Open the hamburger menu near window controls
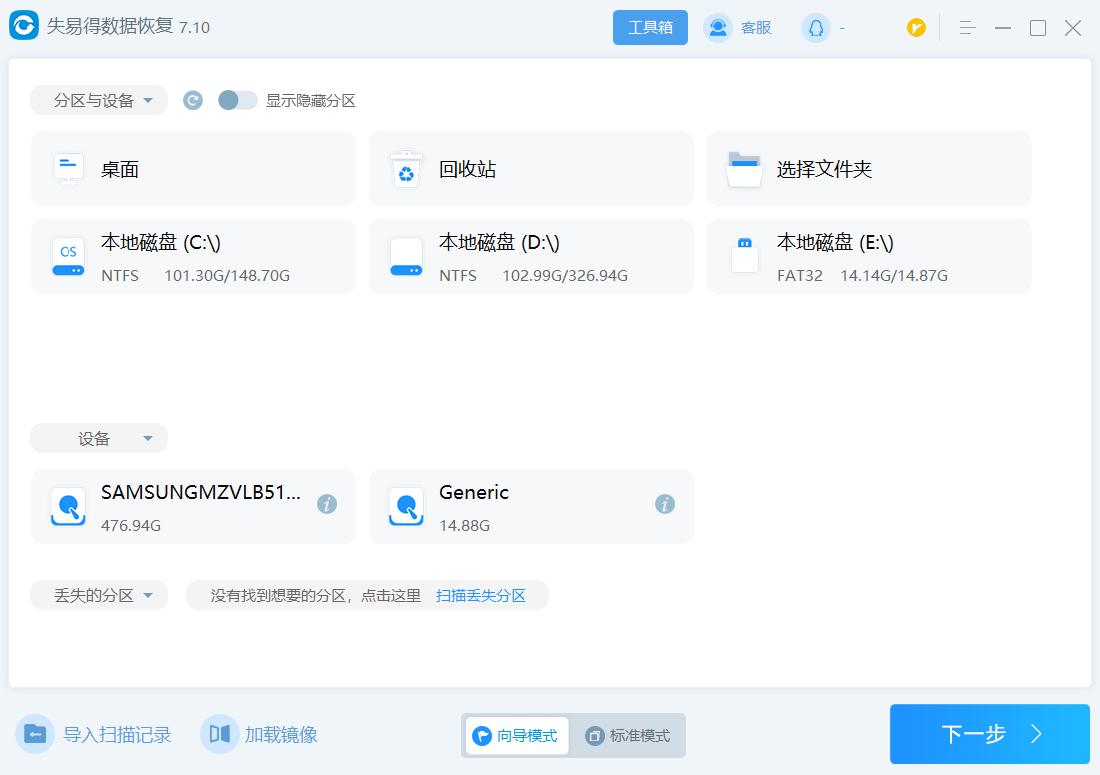 pyautogui.click(x=966, y=28)
